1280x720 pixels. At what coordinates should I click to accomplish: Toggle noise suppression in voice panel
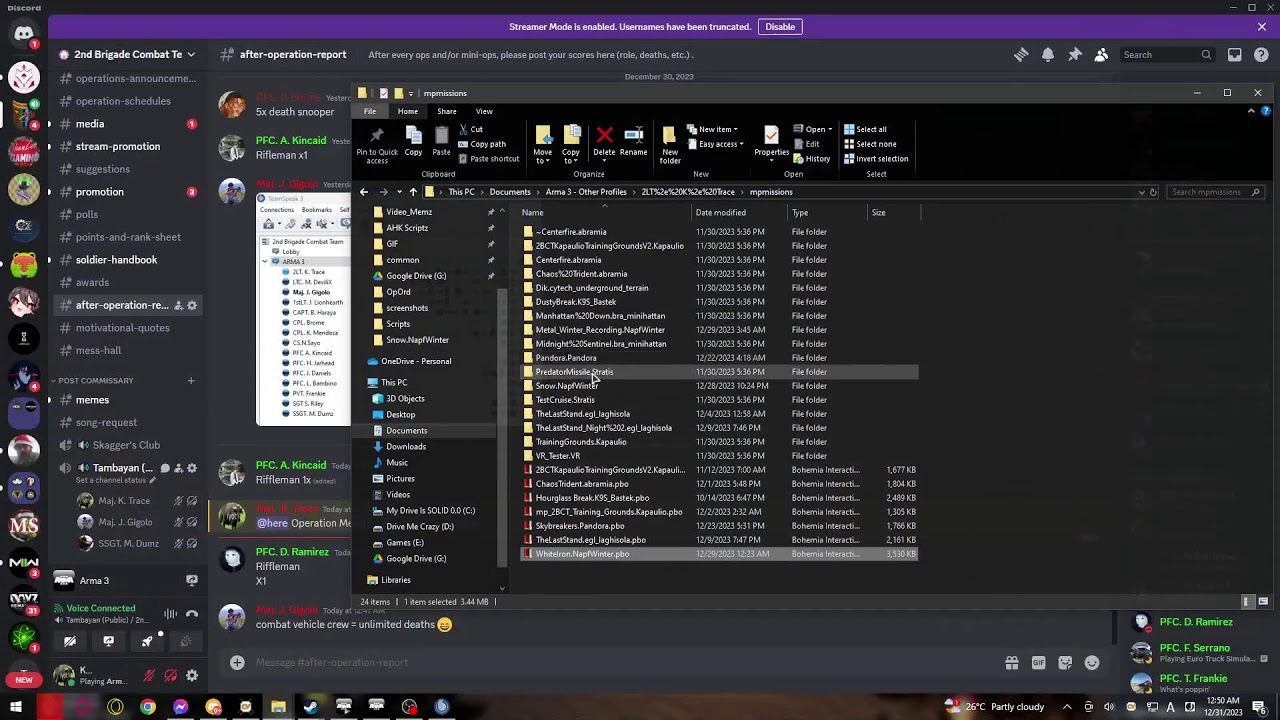click(x=170, y=614)
